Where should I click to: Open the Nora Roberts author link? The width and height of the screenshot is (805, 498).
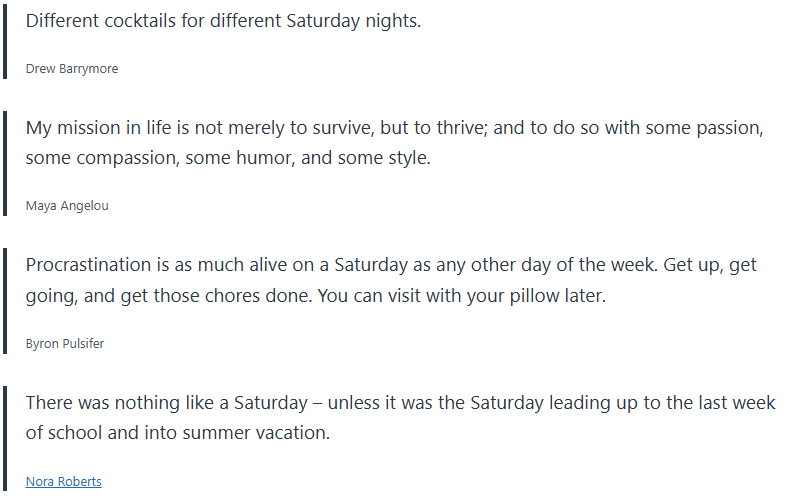coord(63,481)
